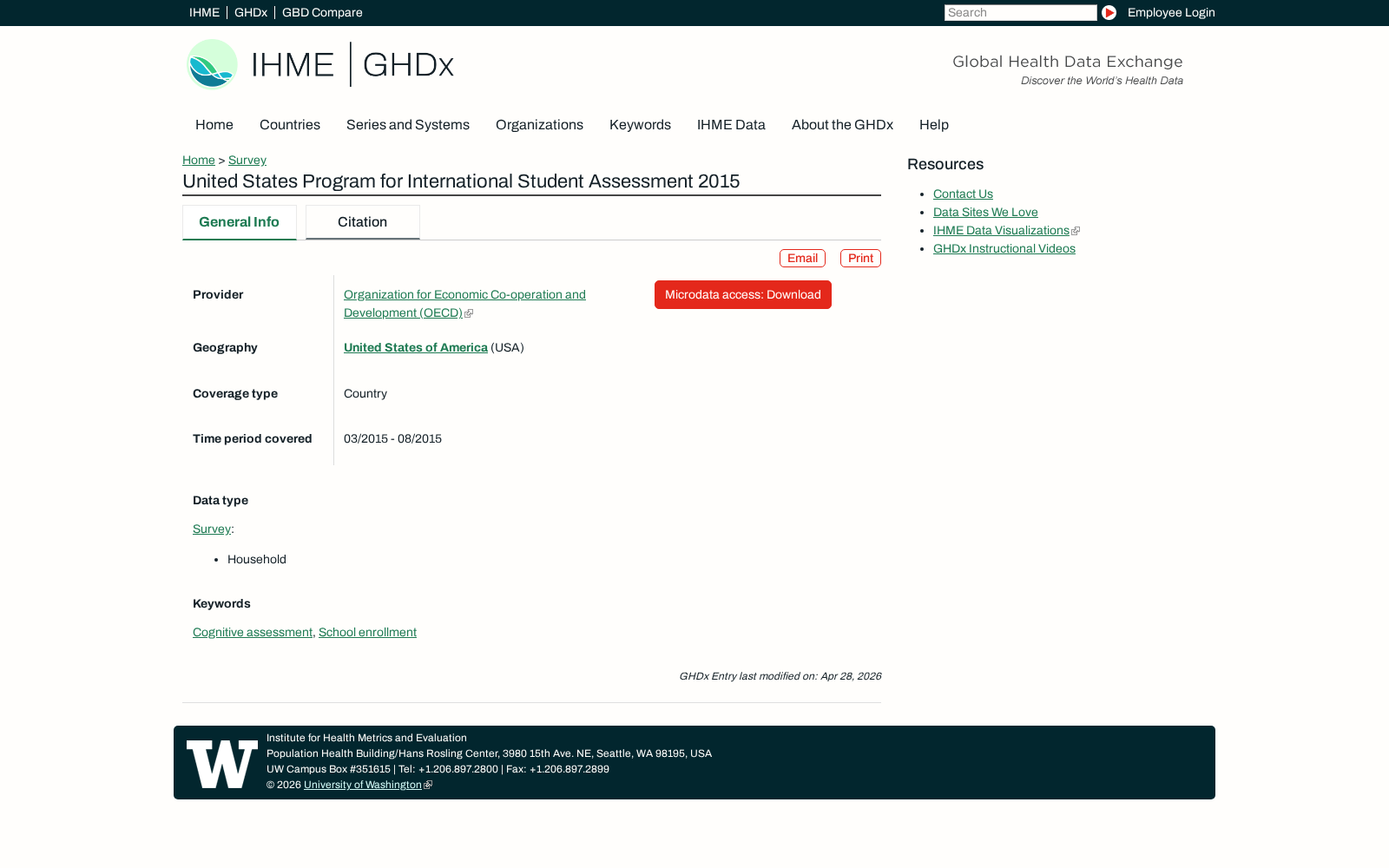Click the 'GHDx Entry last modified on' text
Viewport: 1389px width, 868px height.
coord(780,676)
